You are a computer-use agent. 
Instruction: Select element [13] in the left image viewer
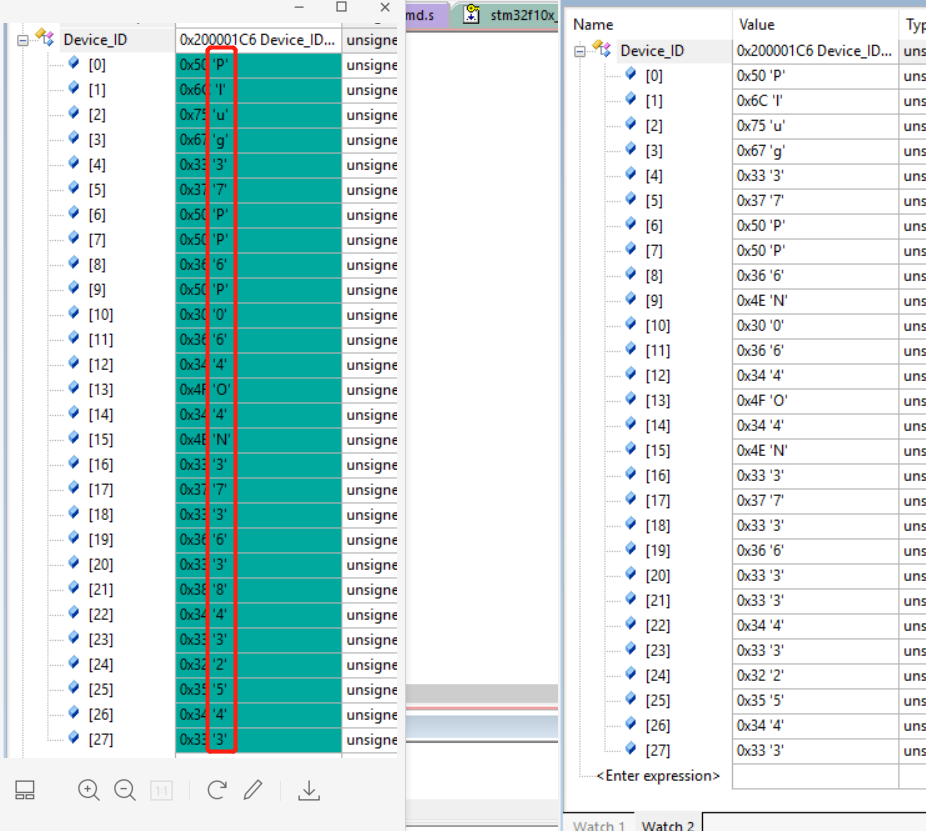tap(100, 390)
